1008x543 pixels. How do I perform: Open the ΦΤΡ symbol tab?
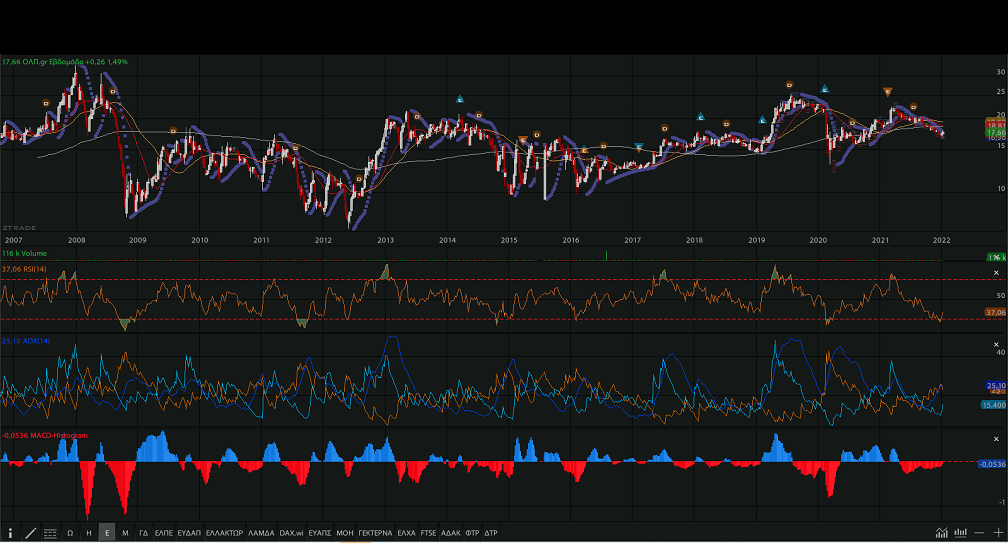pyautogui.click(x=472, y=533)
